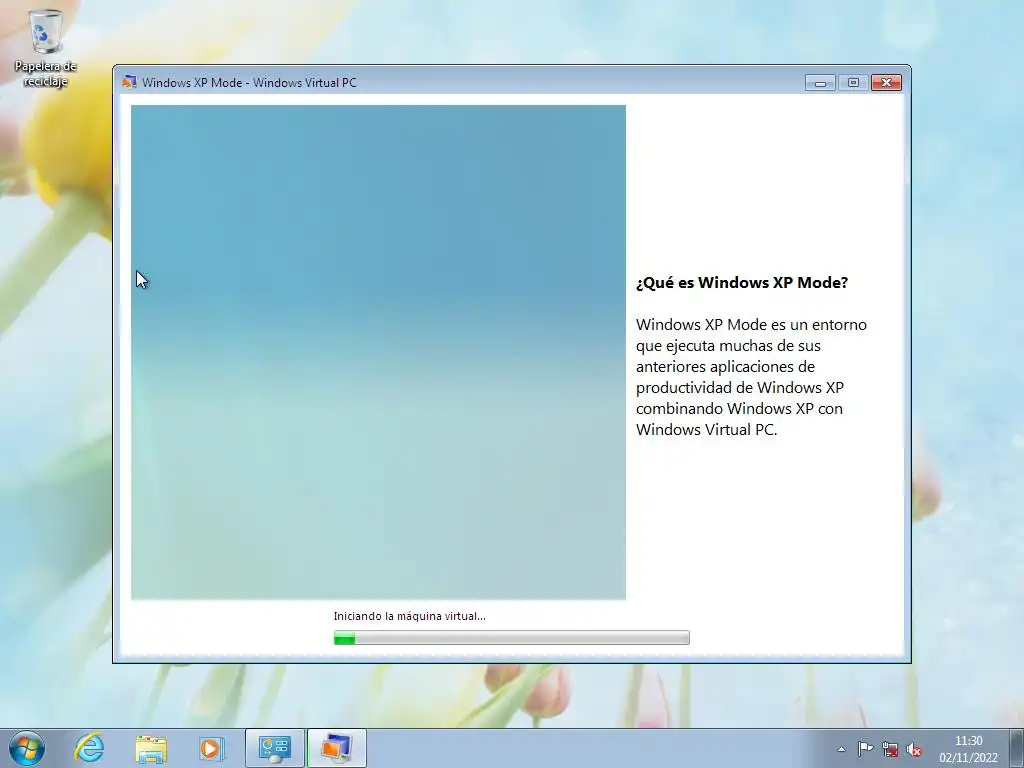Click the "Iniciando la máquina virtual..." status text
1024x768 pixels.
(x=409, y=616)
